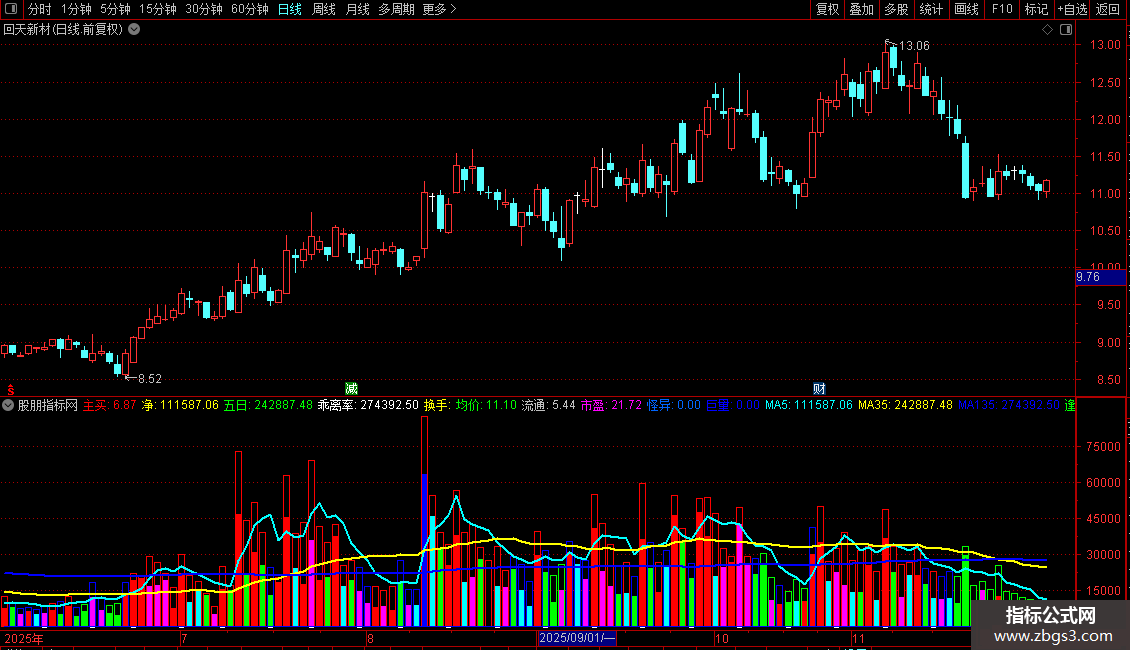Click the green 减 event marker

click(351, 388)
